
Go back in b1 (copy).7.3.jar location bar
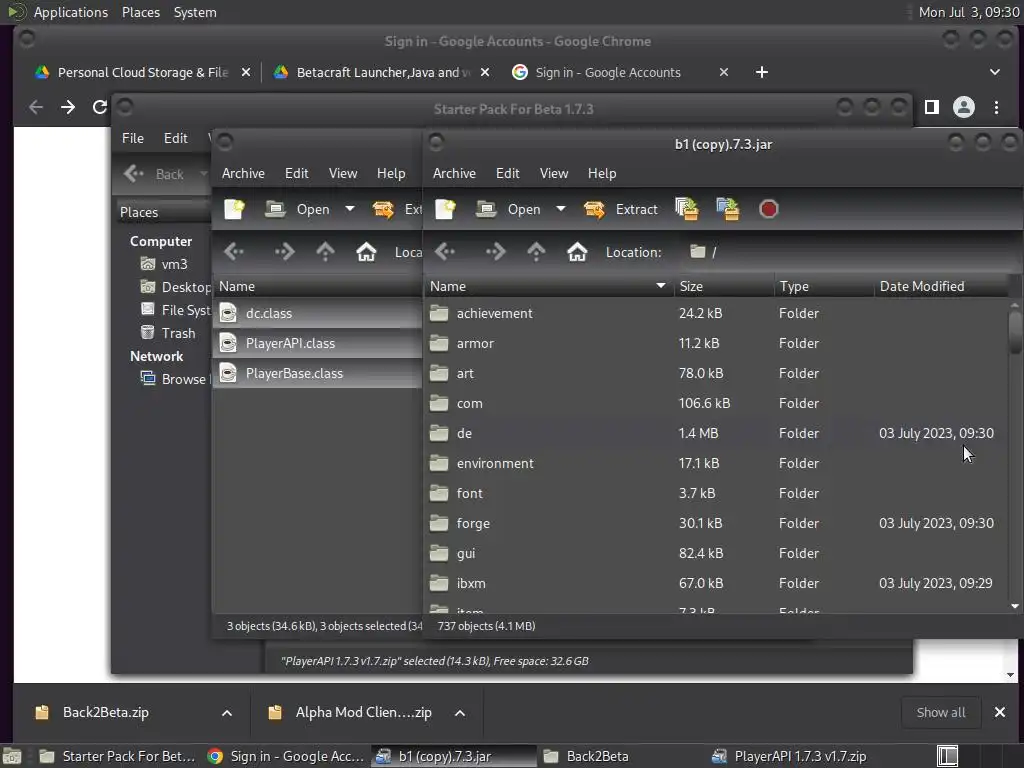[445, 252]
